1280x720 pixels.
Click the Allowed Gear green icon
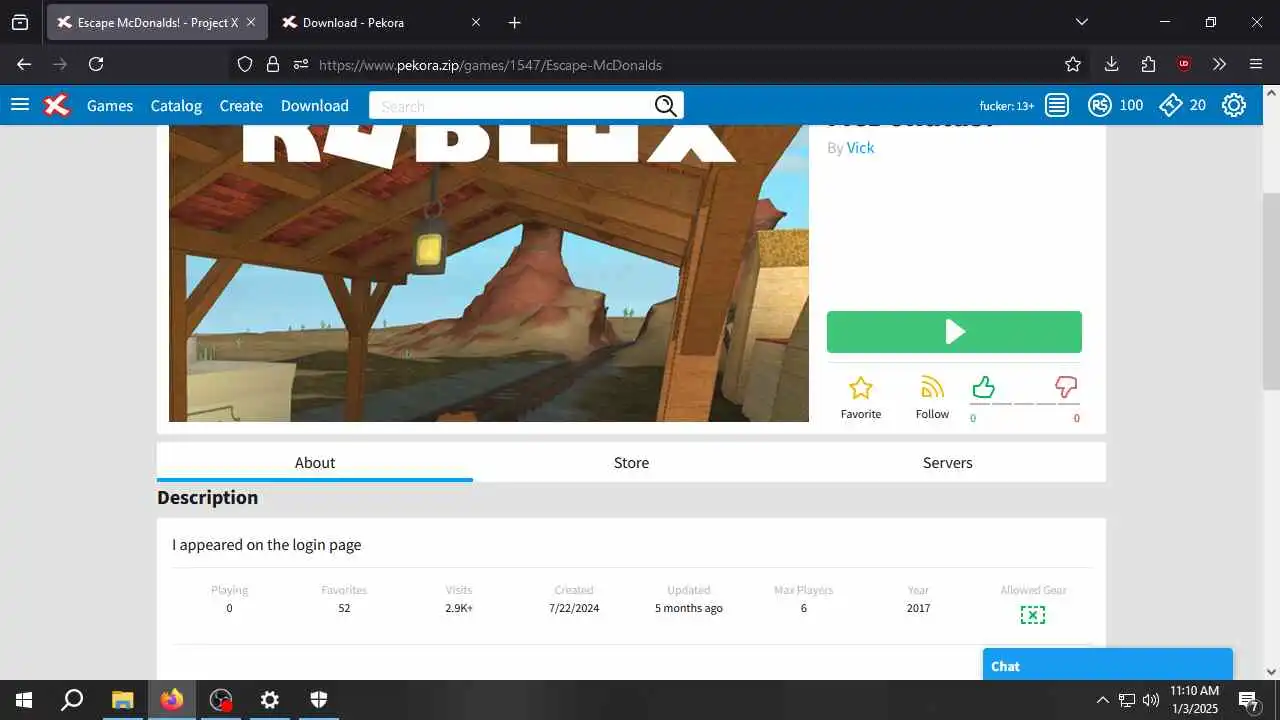tap(1033, 615)
